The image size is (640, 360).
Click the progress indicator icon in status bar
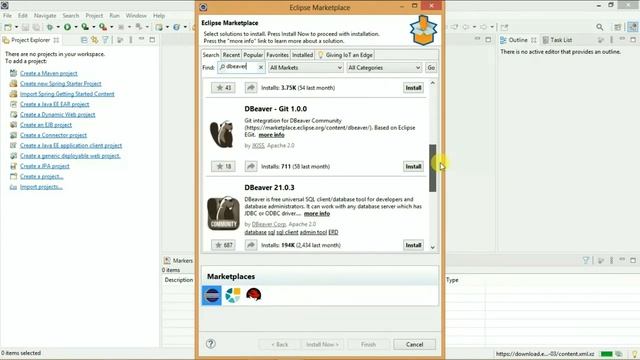pos(619,354)
